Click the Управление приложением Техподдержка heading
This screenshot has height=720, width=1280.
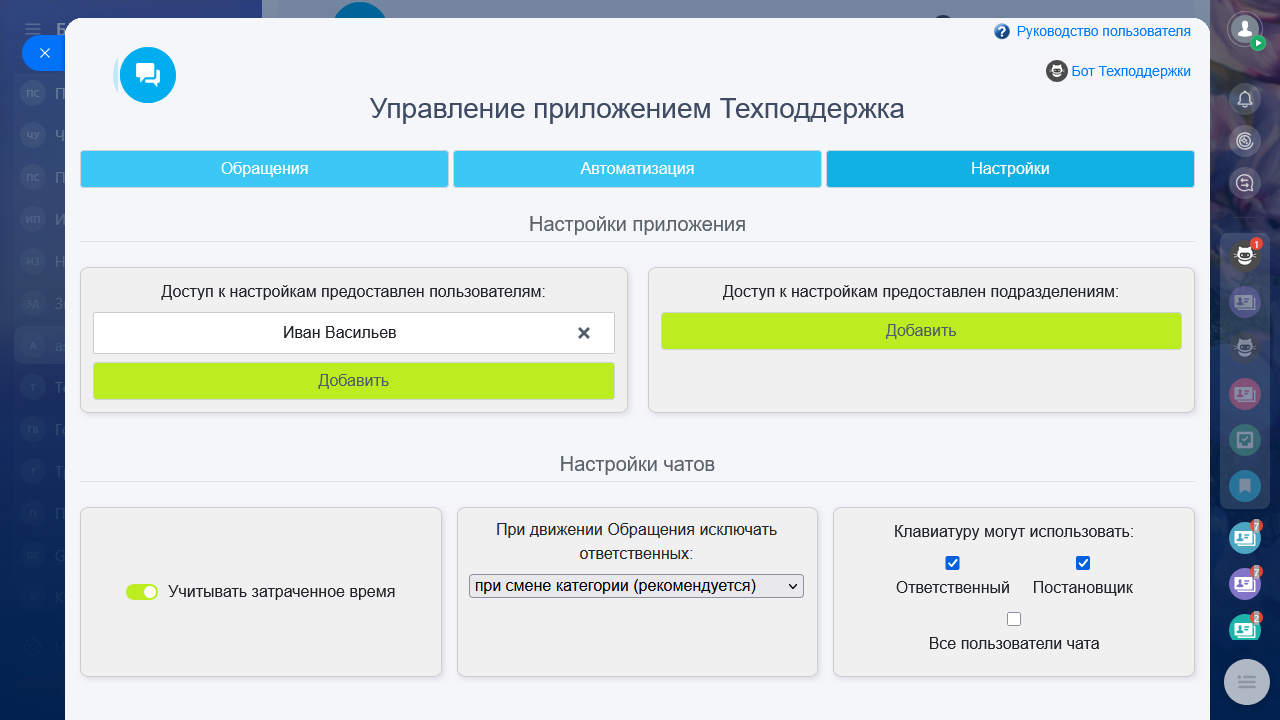[637, 108]
